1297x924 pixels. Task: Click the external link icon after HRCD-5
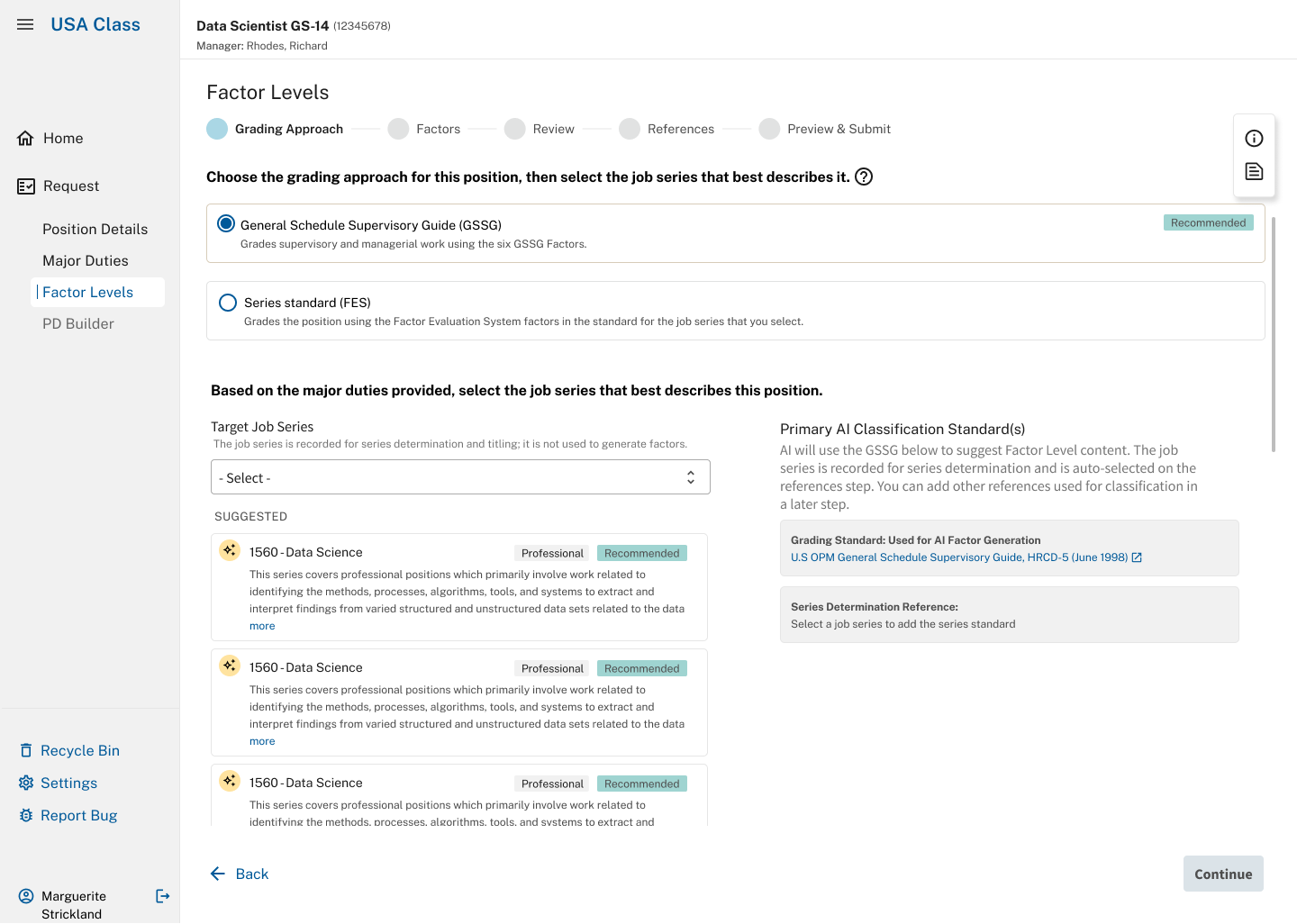pyautogui.click(x=1137, y=557)
